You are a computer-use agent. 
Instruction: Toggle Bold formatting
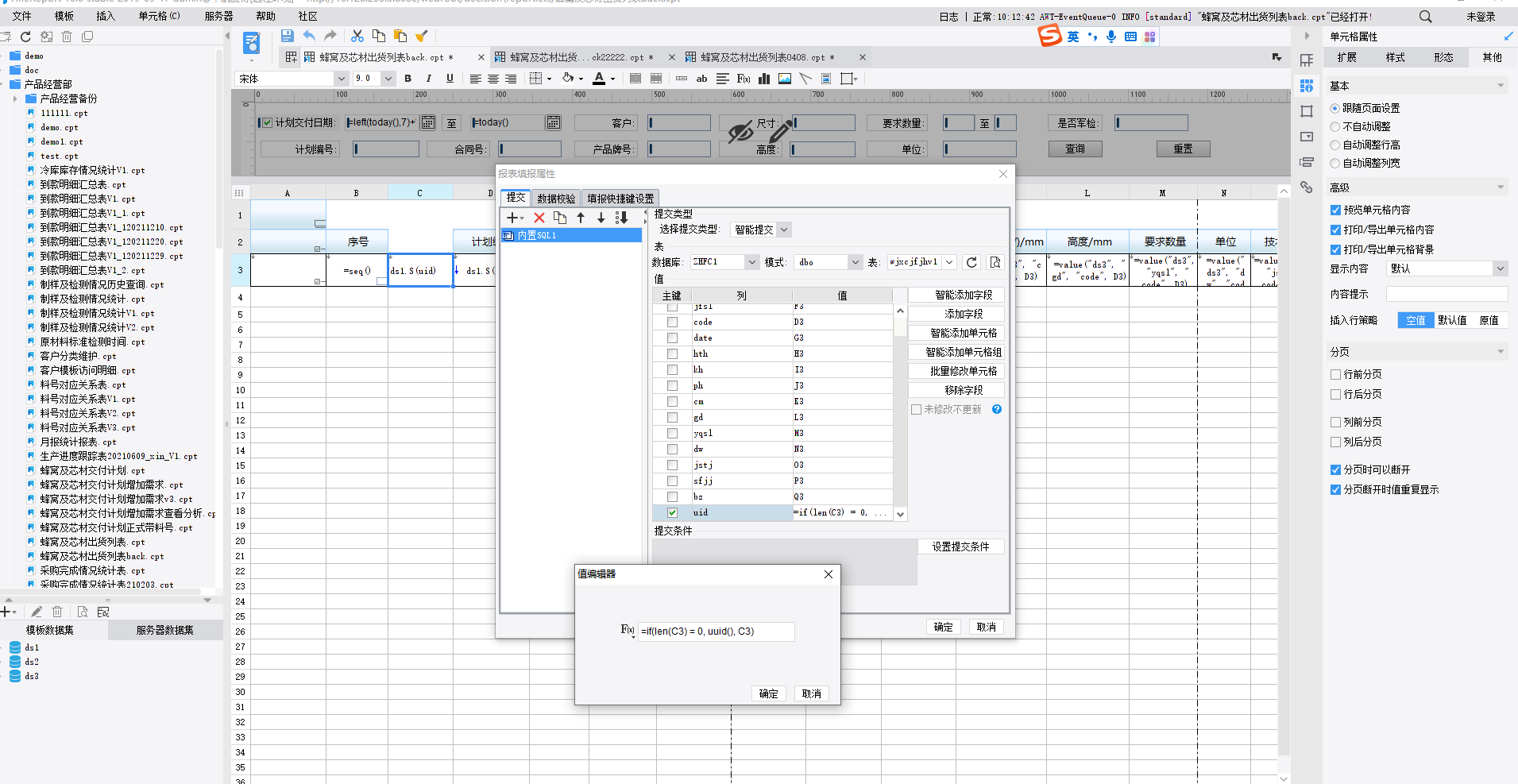pos(408,79)
